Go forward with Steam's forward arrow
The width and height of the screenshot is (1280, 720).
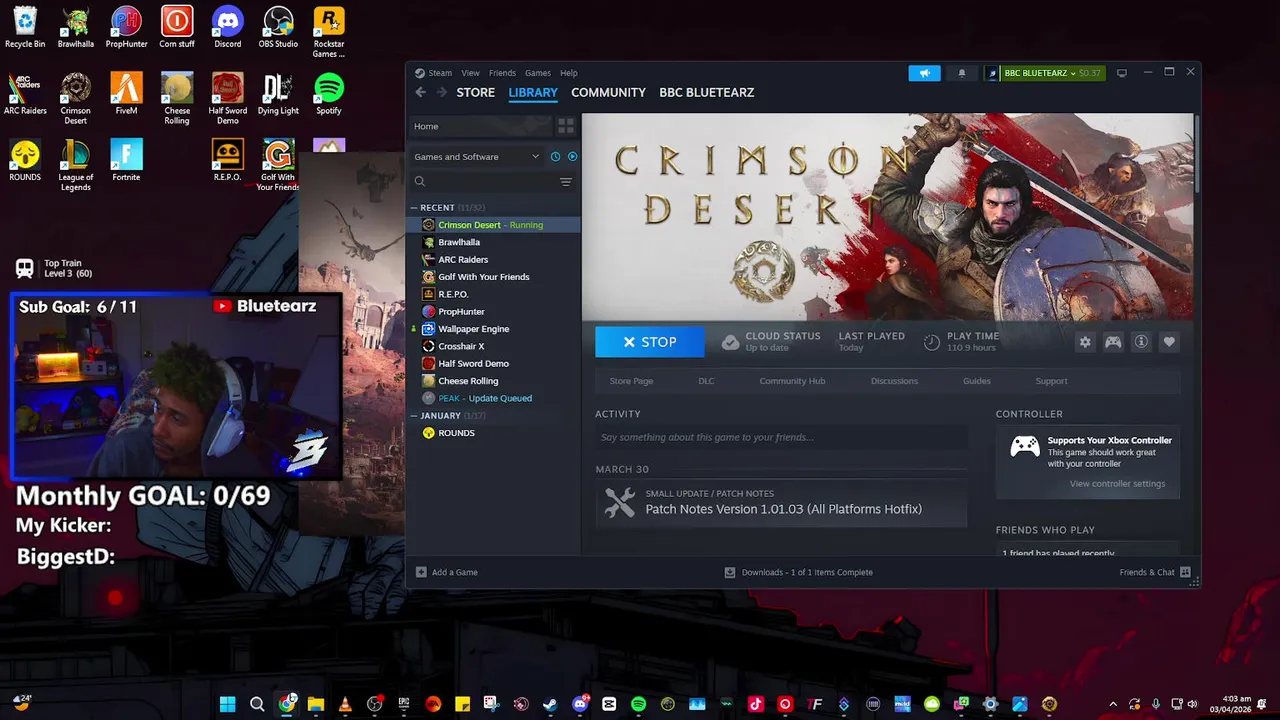[x=442, y=92]
